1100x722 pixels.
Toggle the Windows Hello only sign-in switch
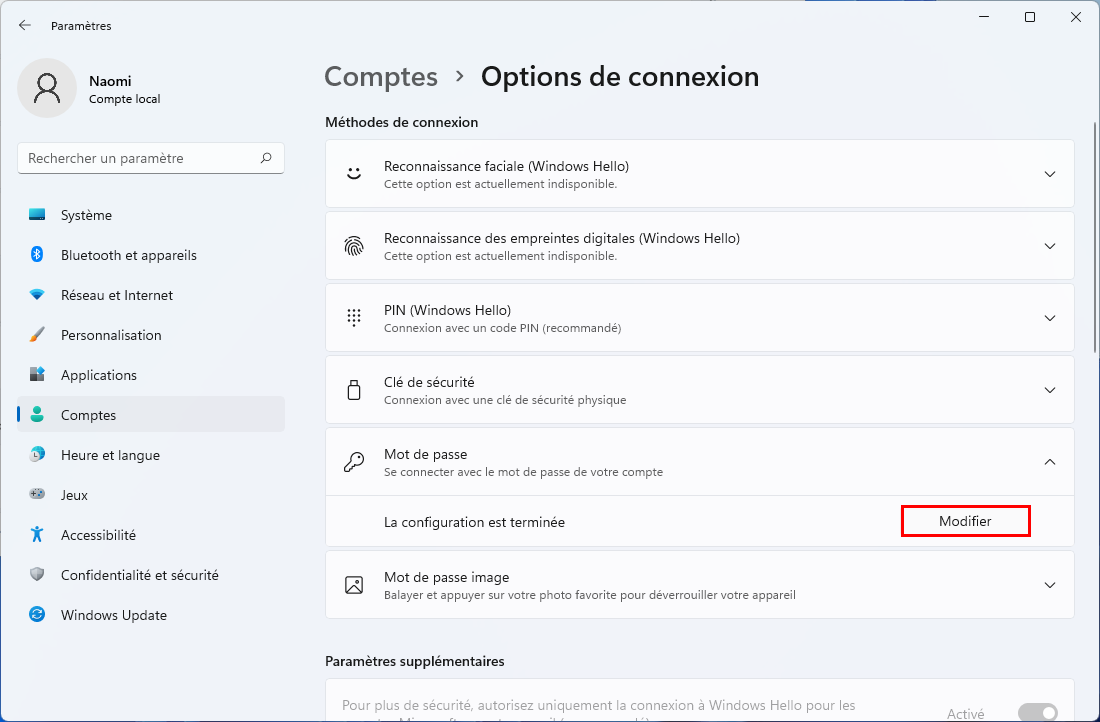[x=1038, y=712]
